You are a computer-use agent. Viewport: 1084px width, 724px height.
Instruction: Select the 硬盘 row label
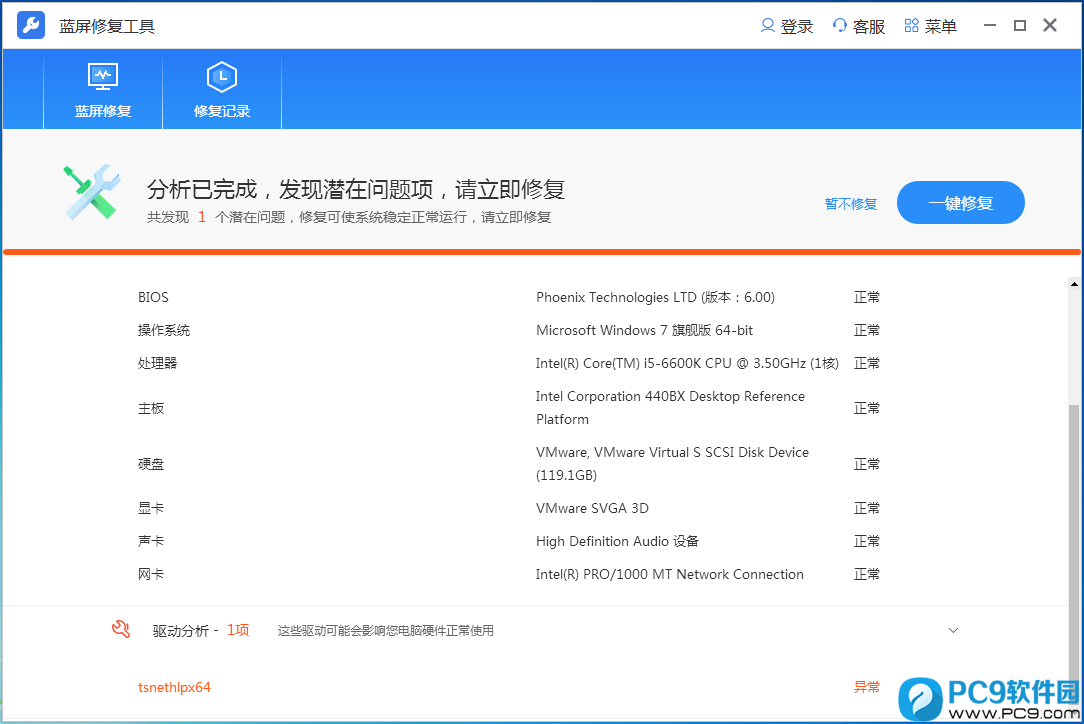pyautogui.click(x=151, y=464)
